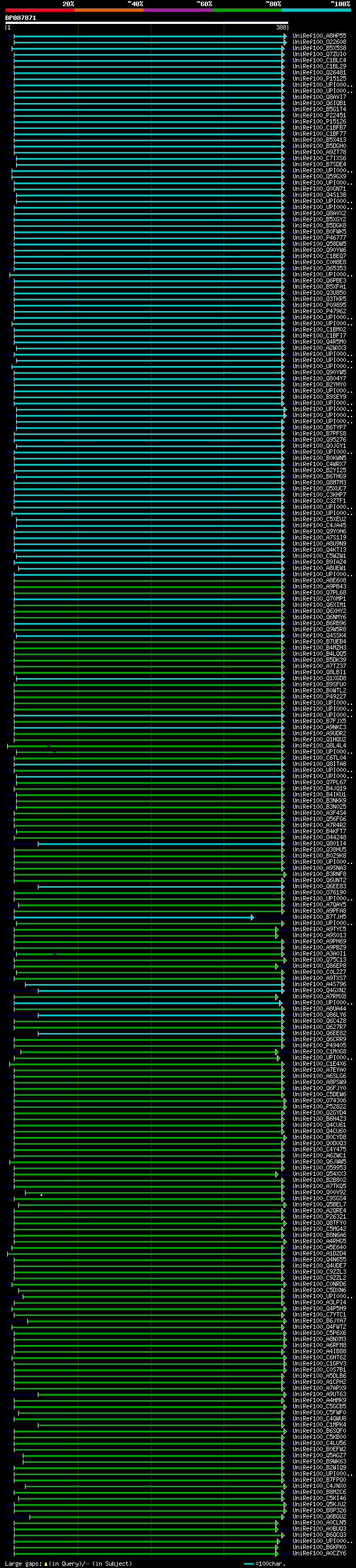The width and height of the screenshot is (356, 1568).
Task: Select hit label UniRef100_Q4UDE7
Action: point(319,1266)
